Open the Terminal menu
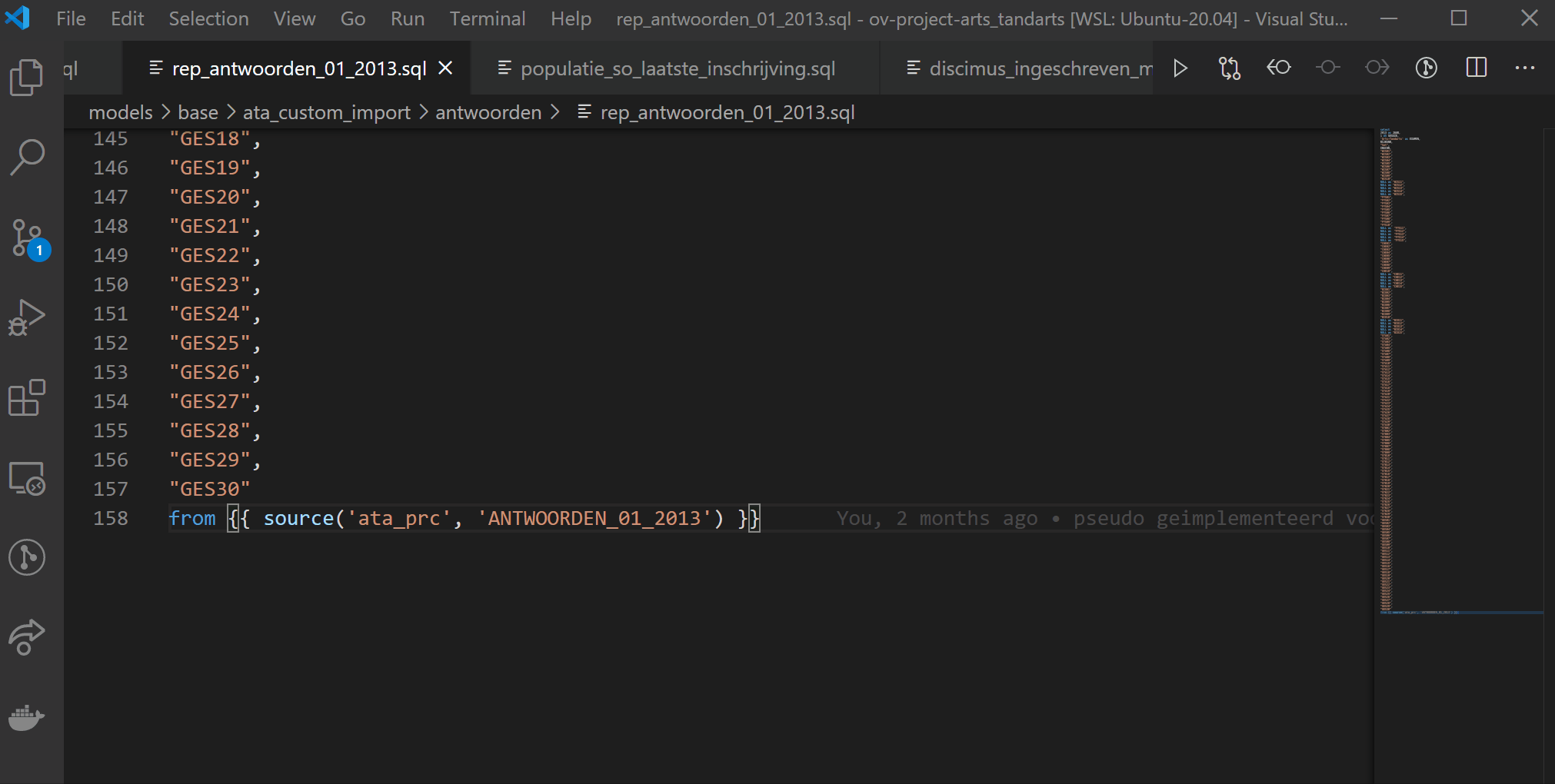This screenshot has height=784, width=1555. tap(488, 18)
